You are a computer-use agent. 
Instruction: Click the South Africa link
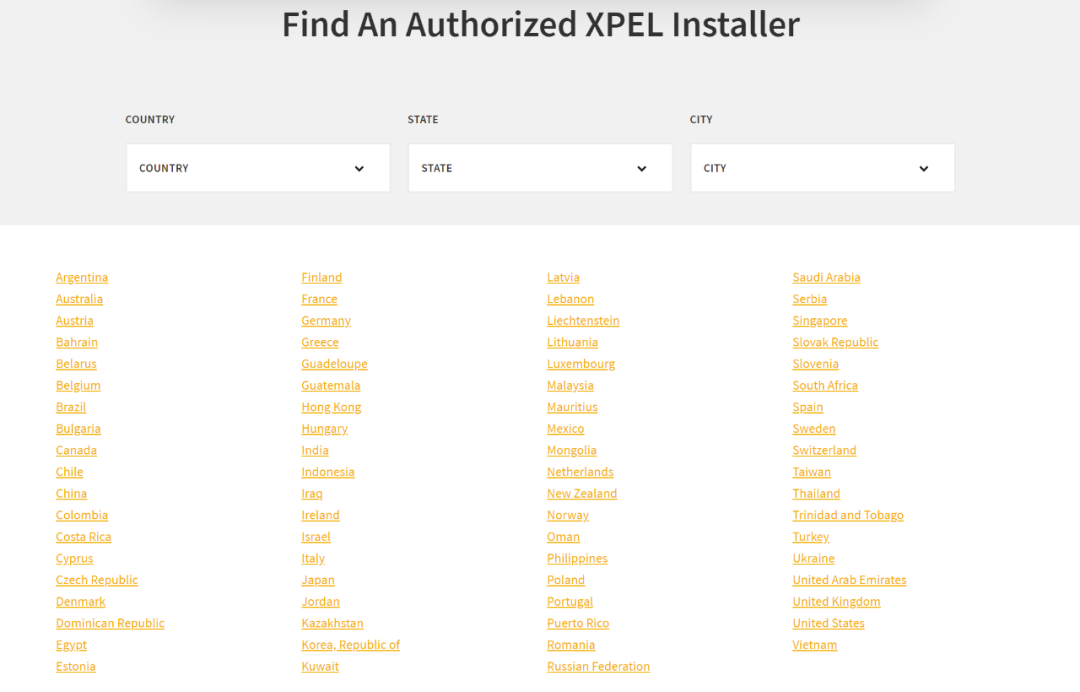825,386
